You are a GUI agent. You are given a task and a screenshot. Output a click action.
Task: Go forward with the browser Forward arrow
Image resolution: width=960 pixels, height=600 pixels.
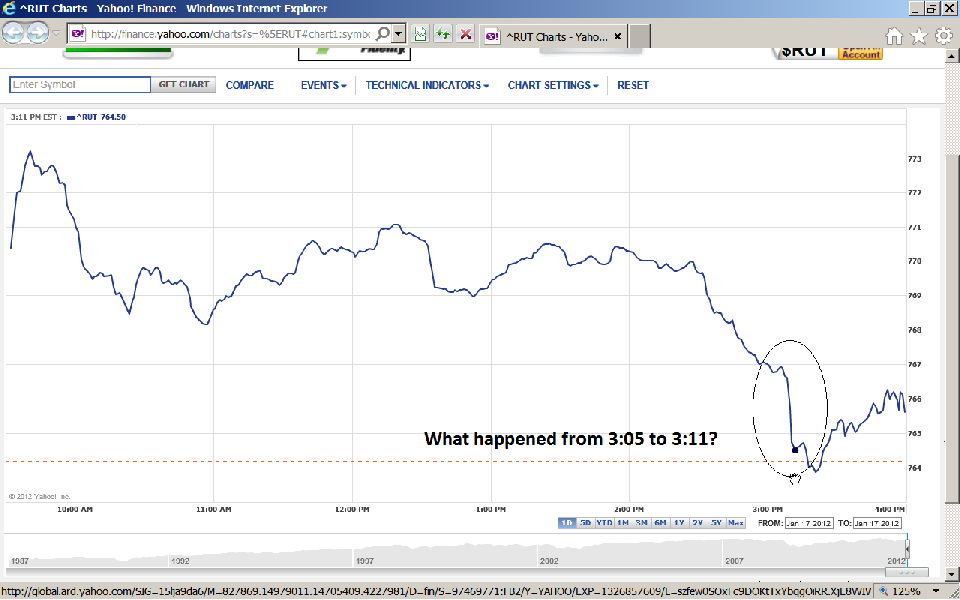(x=37, y=32)
